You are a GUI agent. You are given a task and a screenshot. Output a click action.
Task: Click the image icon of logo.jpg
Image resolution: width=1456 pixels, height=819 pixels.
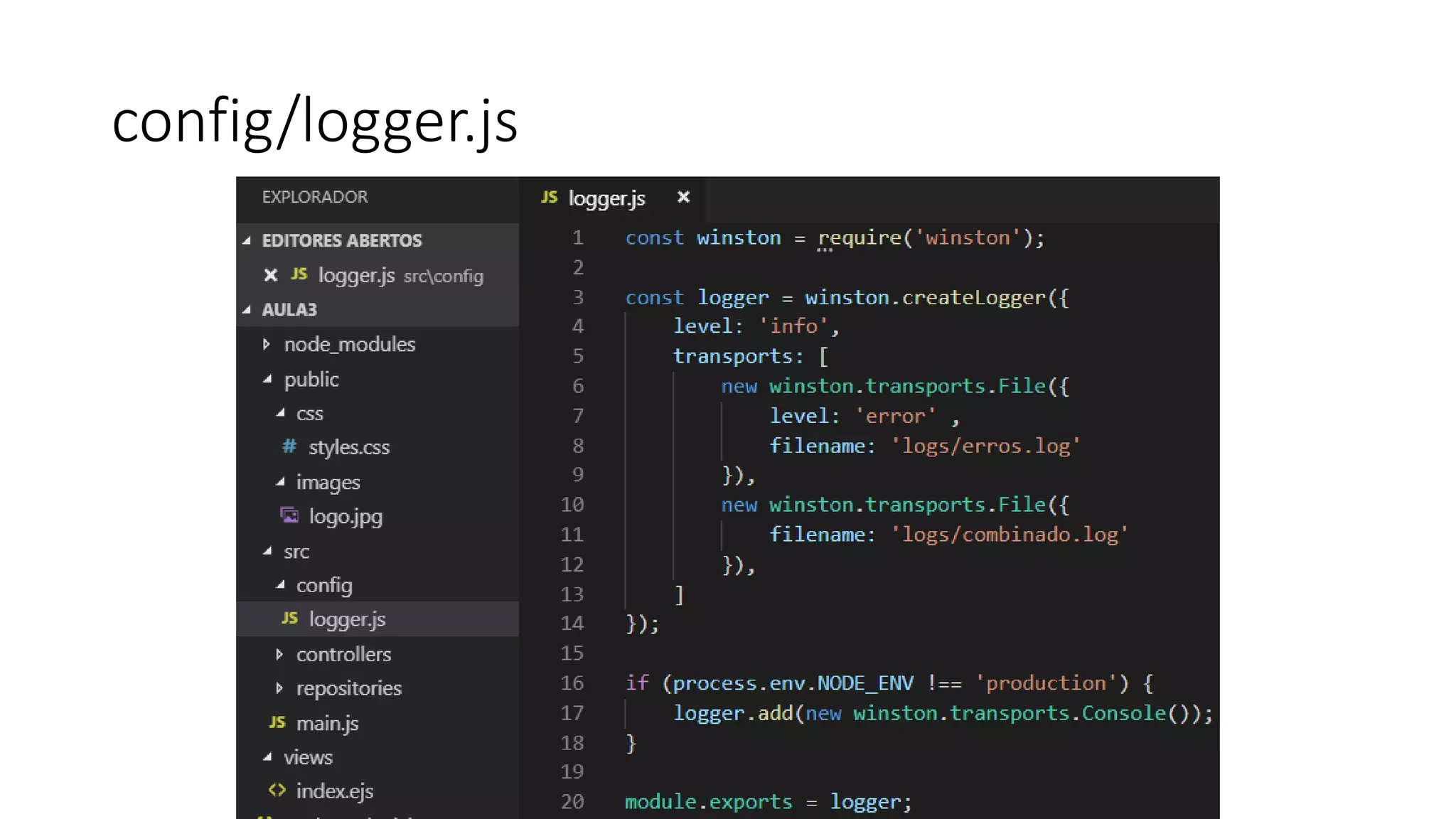289,515
